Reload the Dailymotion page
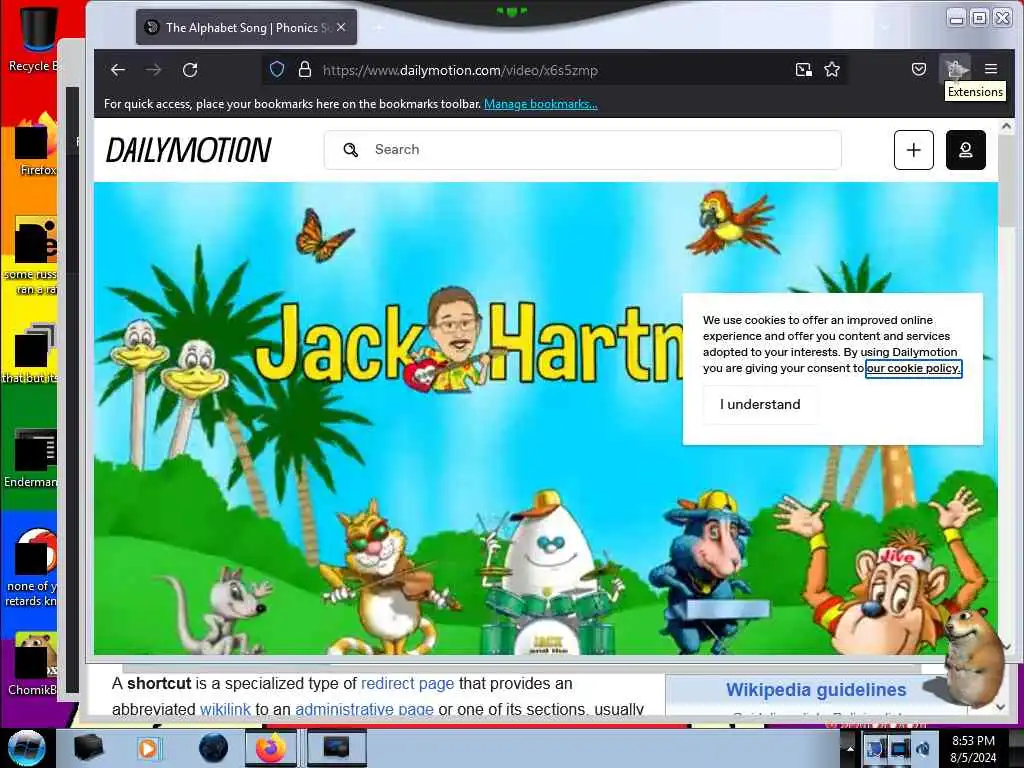The height and width of the screenshot is (768, 1024). (x=190, y=70)
